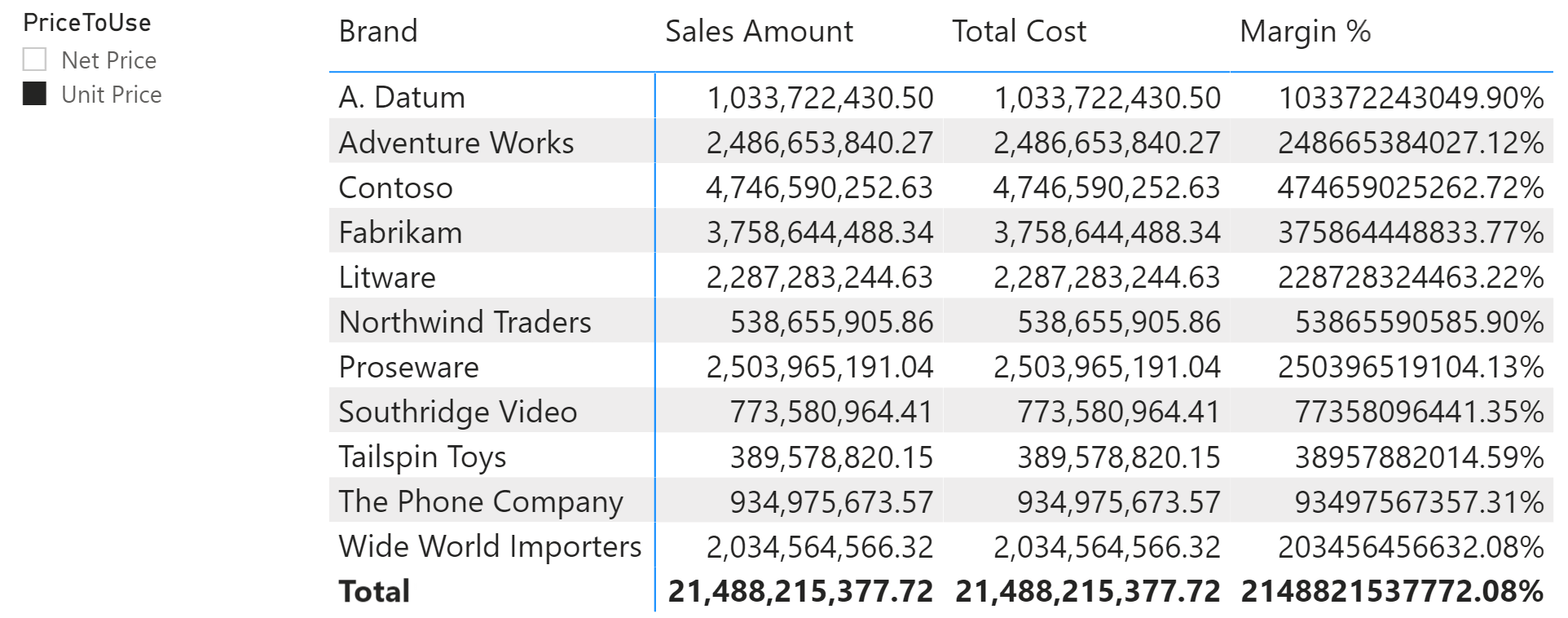Screen dimensions: 1568x618
Task: Click Margin % value 53865590585.90%
Action: pos(1420,322)
